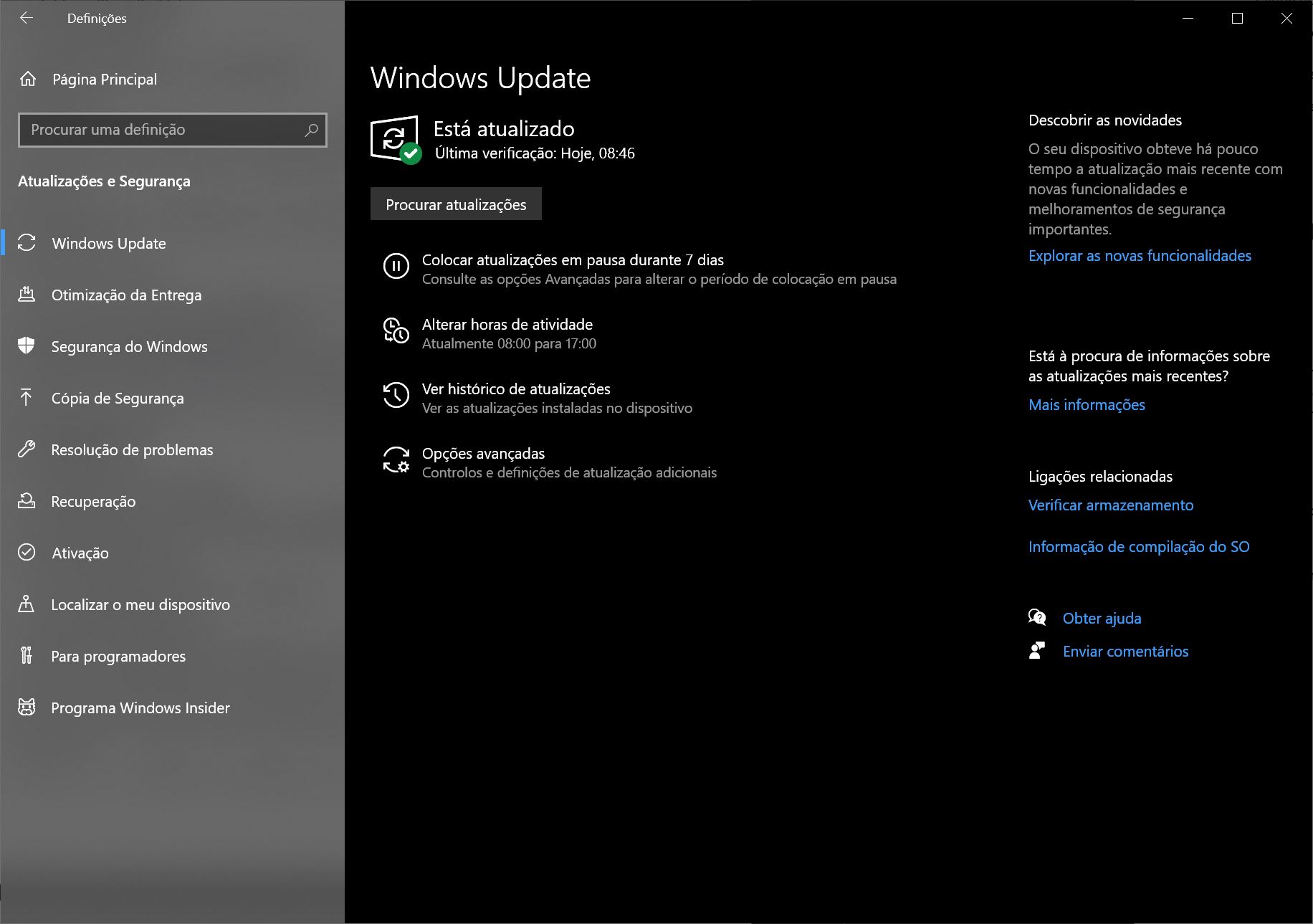Select Para programadores
This screenshot has width=1313, height=924.
point(172,656)
